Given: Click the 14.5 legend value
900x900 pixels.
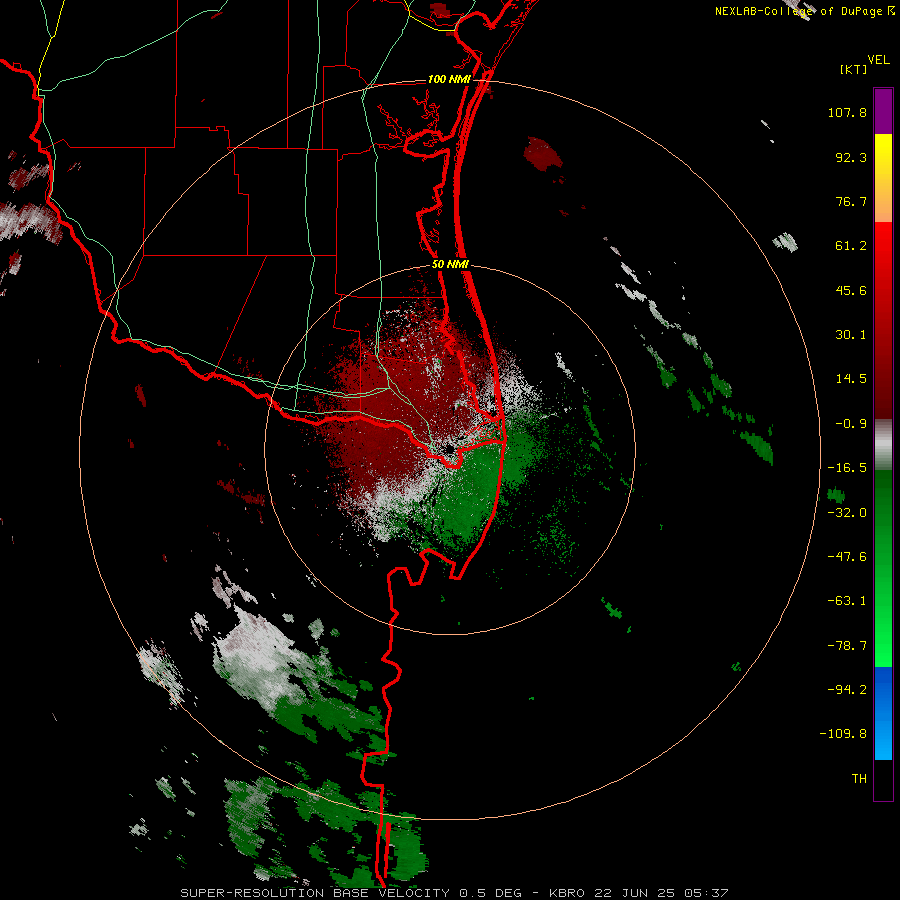Looking at the screenshot, I should click(851, 379).
